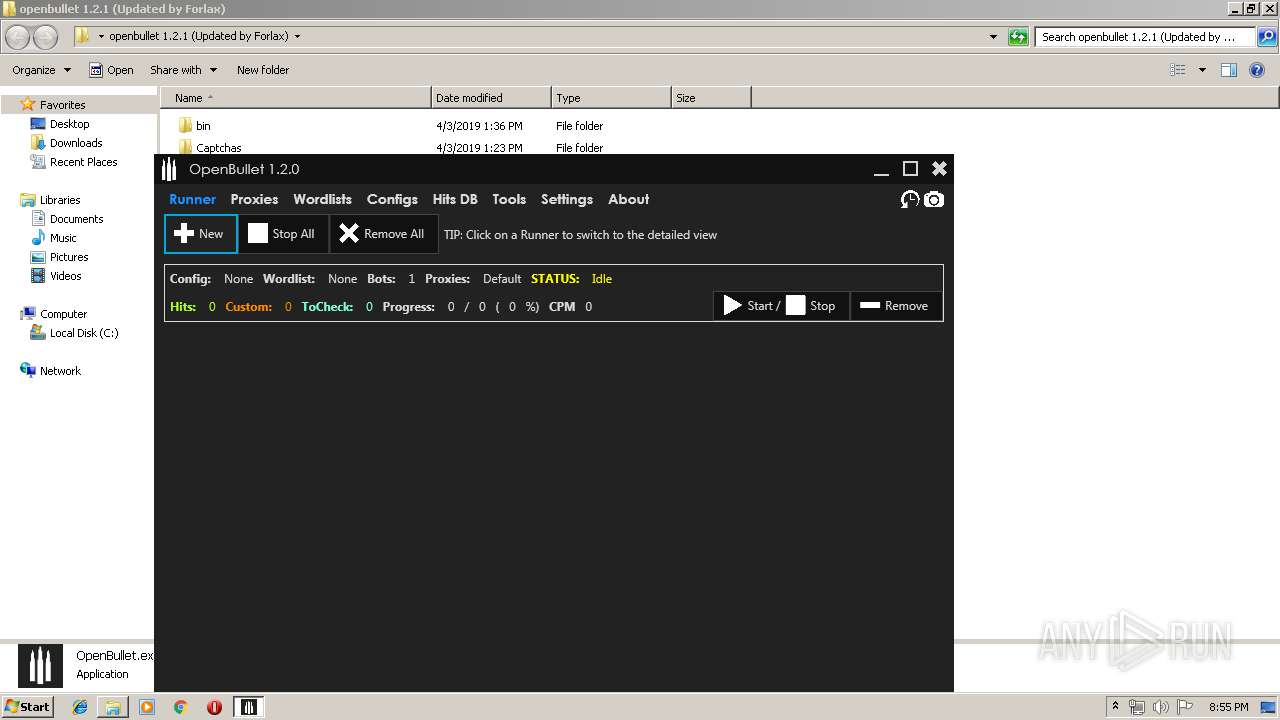Switch to the Tools tab
1280x720 pixels.
(x=509, y=199)
